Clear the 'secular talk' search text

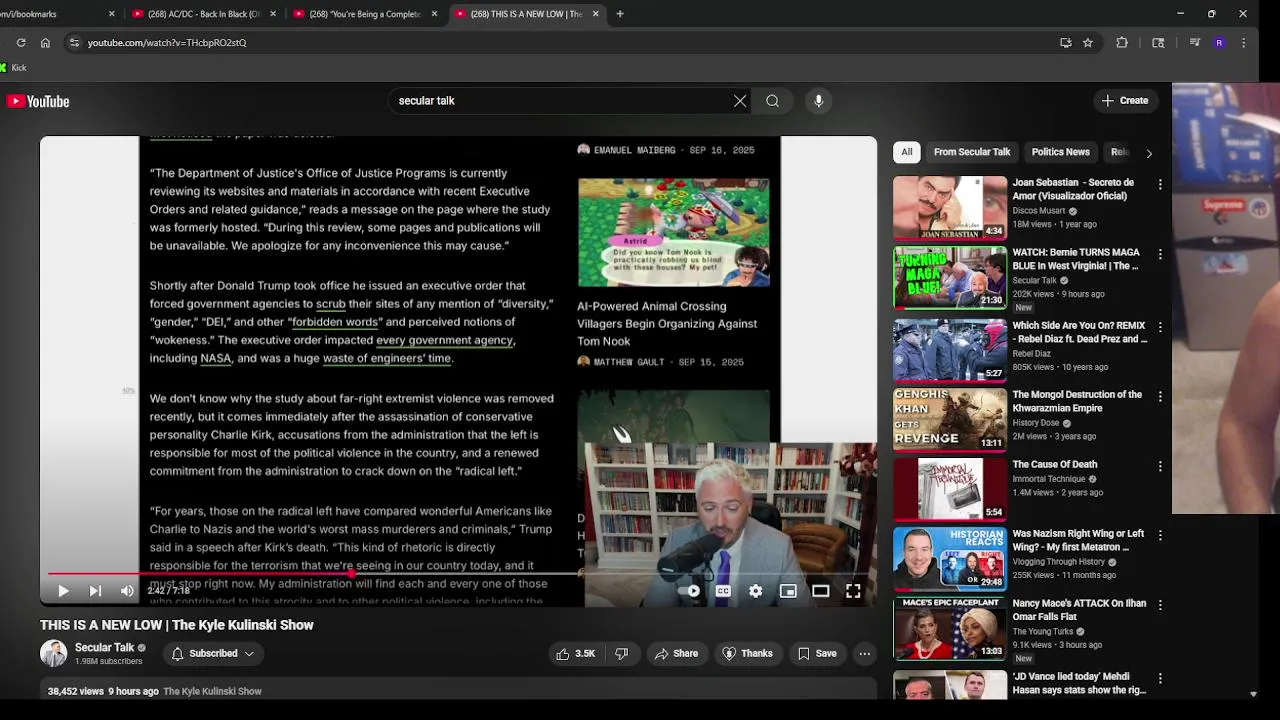(740, 101)
